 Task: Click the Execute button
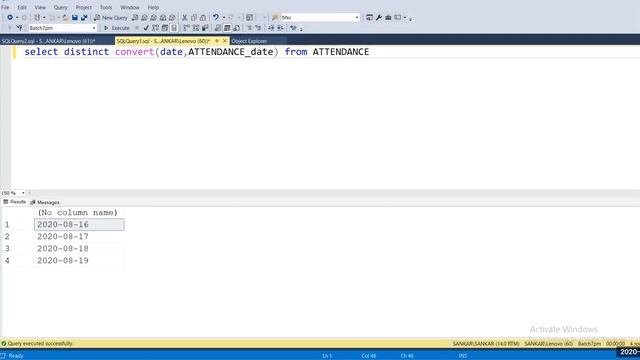point(117,28)
